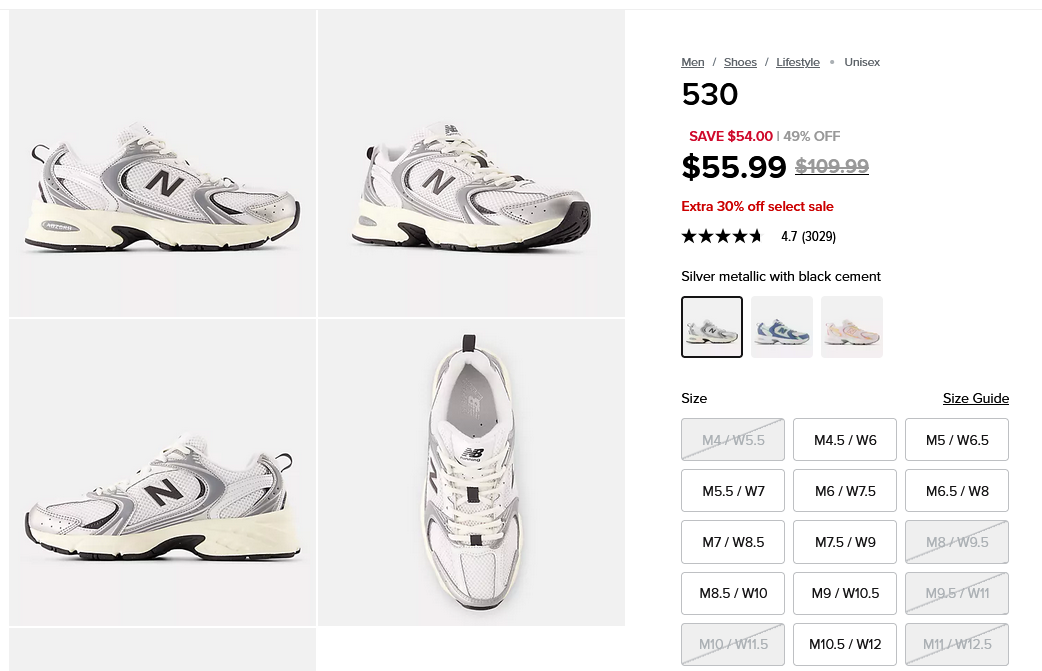Viewport: 1042px width, 671px height.
Task: Select size M4.5 / W6
Action: (845, 440)
